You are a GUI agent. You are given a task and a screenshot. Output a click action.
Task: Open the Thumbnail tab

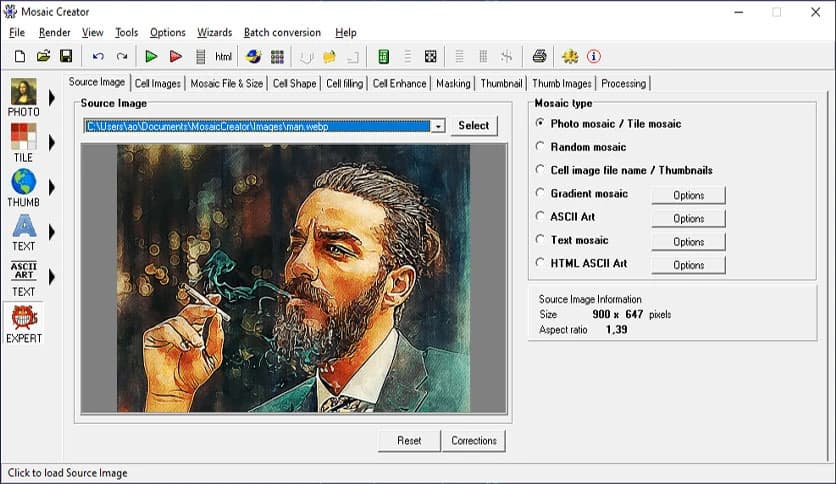tap(501, 84)
